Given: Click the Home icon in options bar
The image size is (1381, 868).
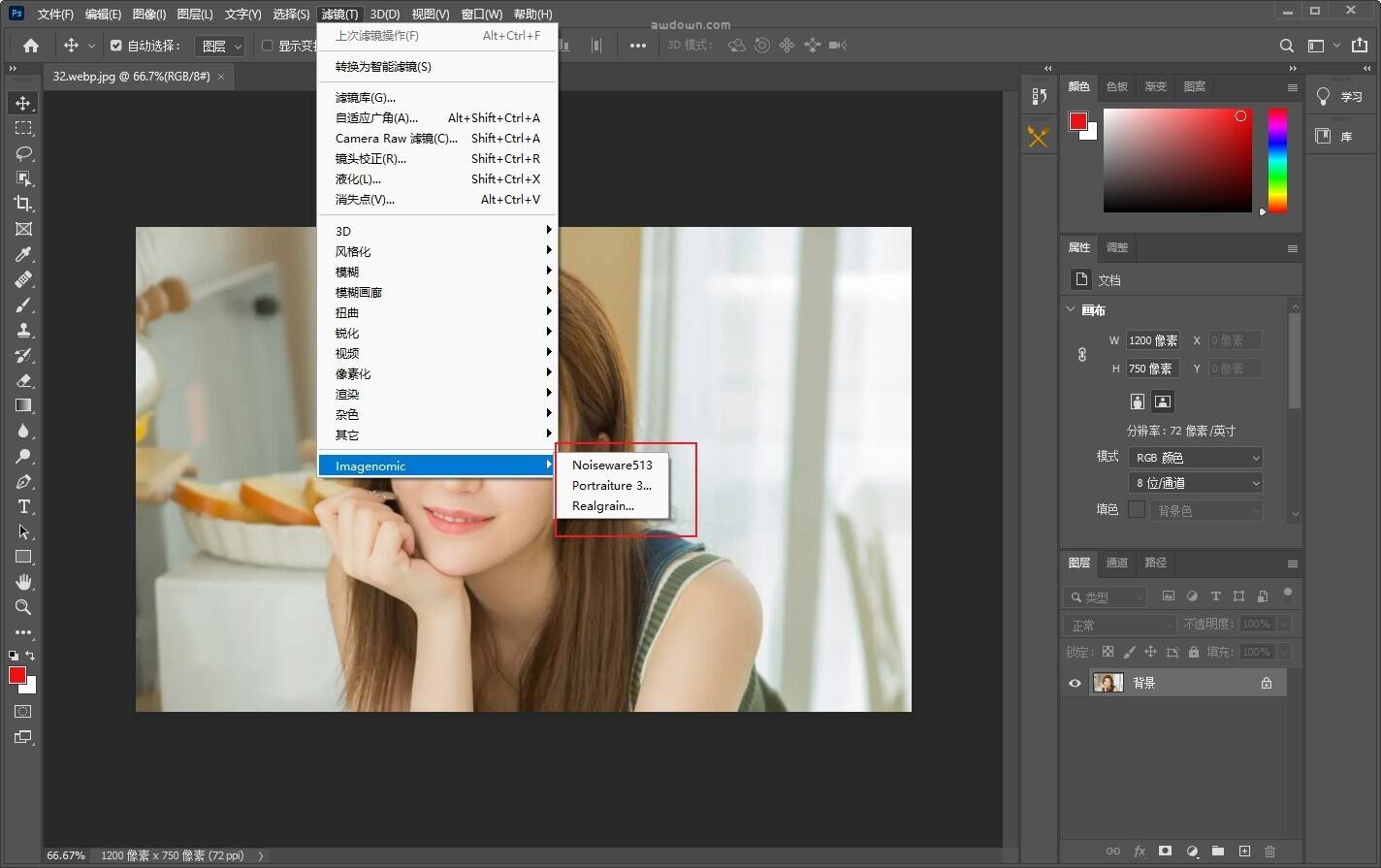Looking at the screenshot, I should coord(31,46).
